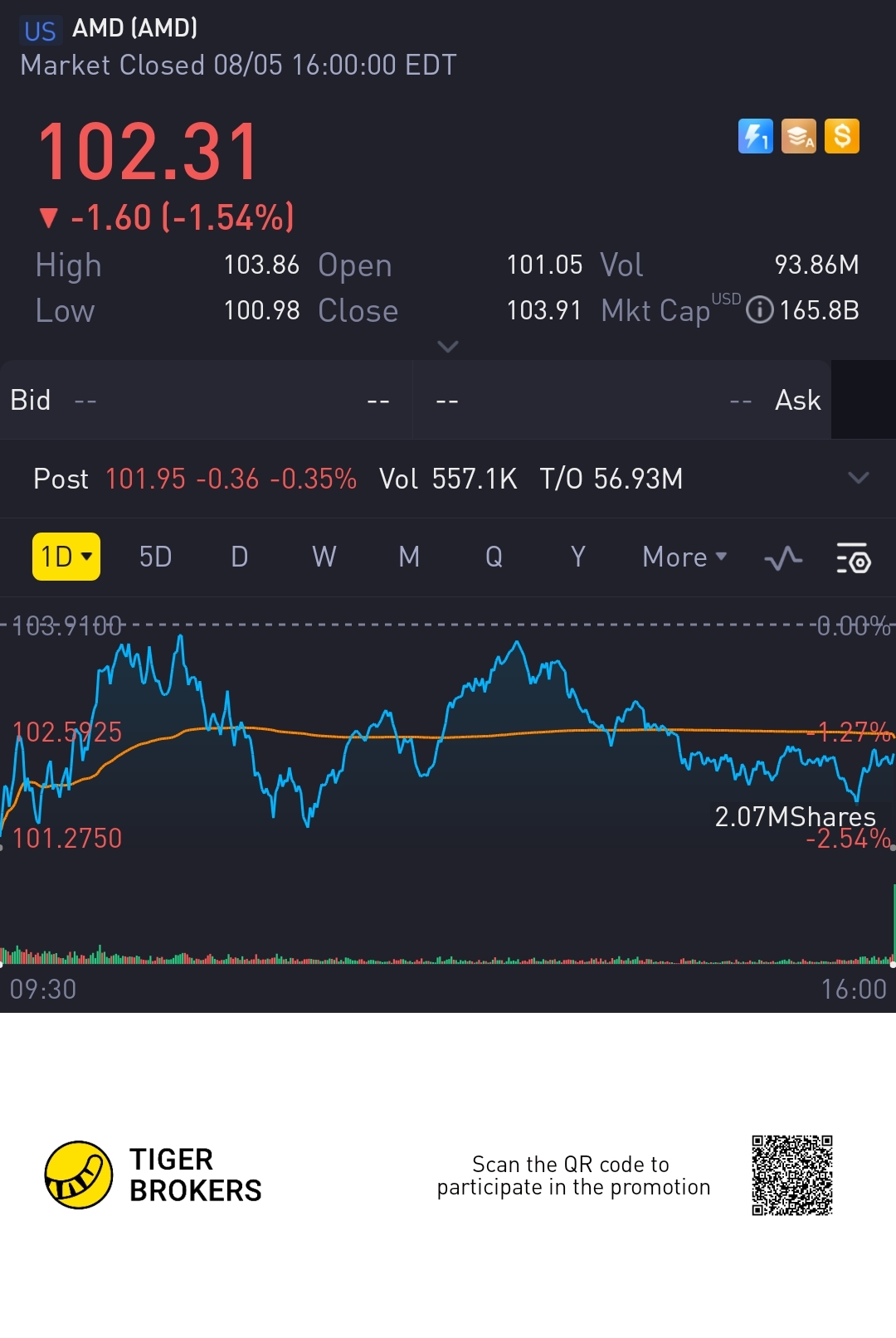The image size is (896, 1338).
Task: Select the Y yearly chart tab
Action: click(578, 557)
